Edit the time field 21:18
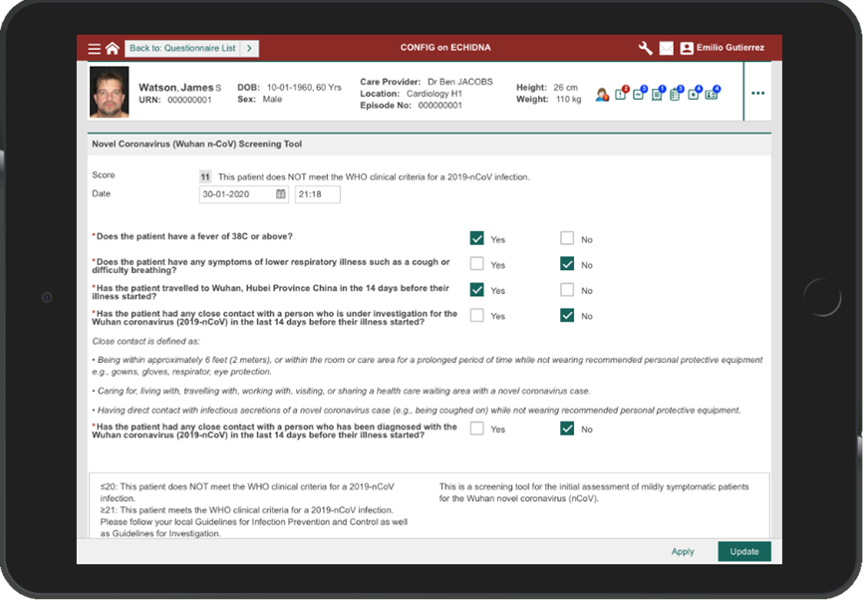This screenshot has width=865, height=600. coord(318,194)
